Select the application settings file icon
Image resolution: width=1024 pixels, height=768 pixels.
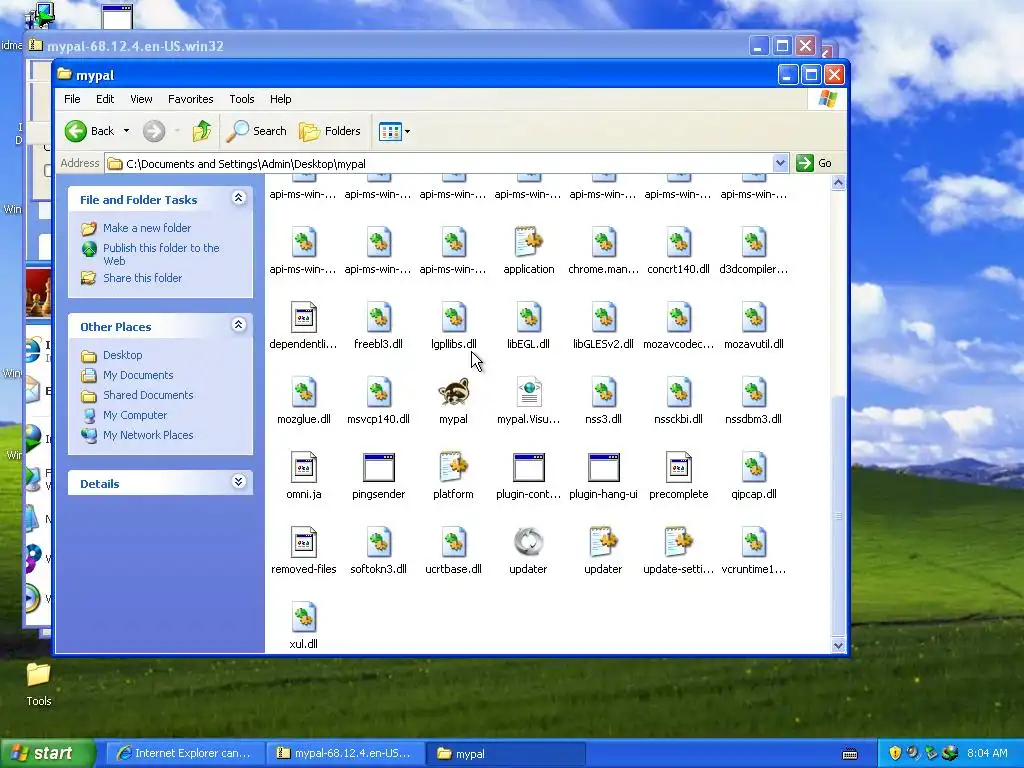point(528,242)
